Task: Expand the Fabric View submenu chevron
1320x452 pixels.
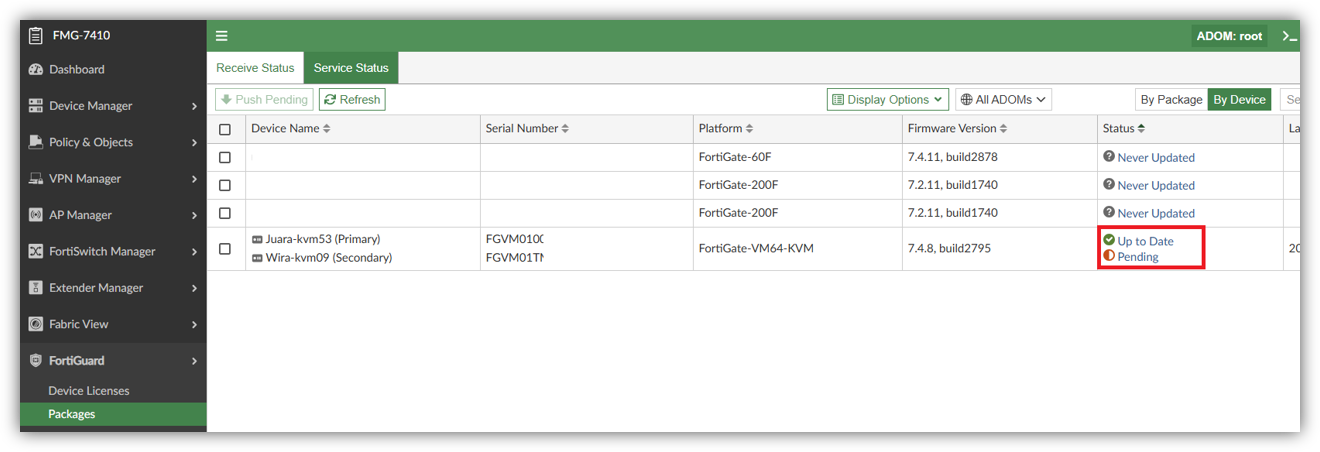Action: pos(194,325)
